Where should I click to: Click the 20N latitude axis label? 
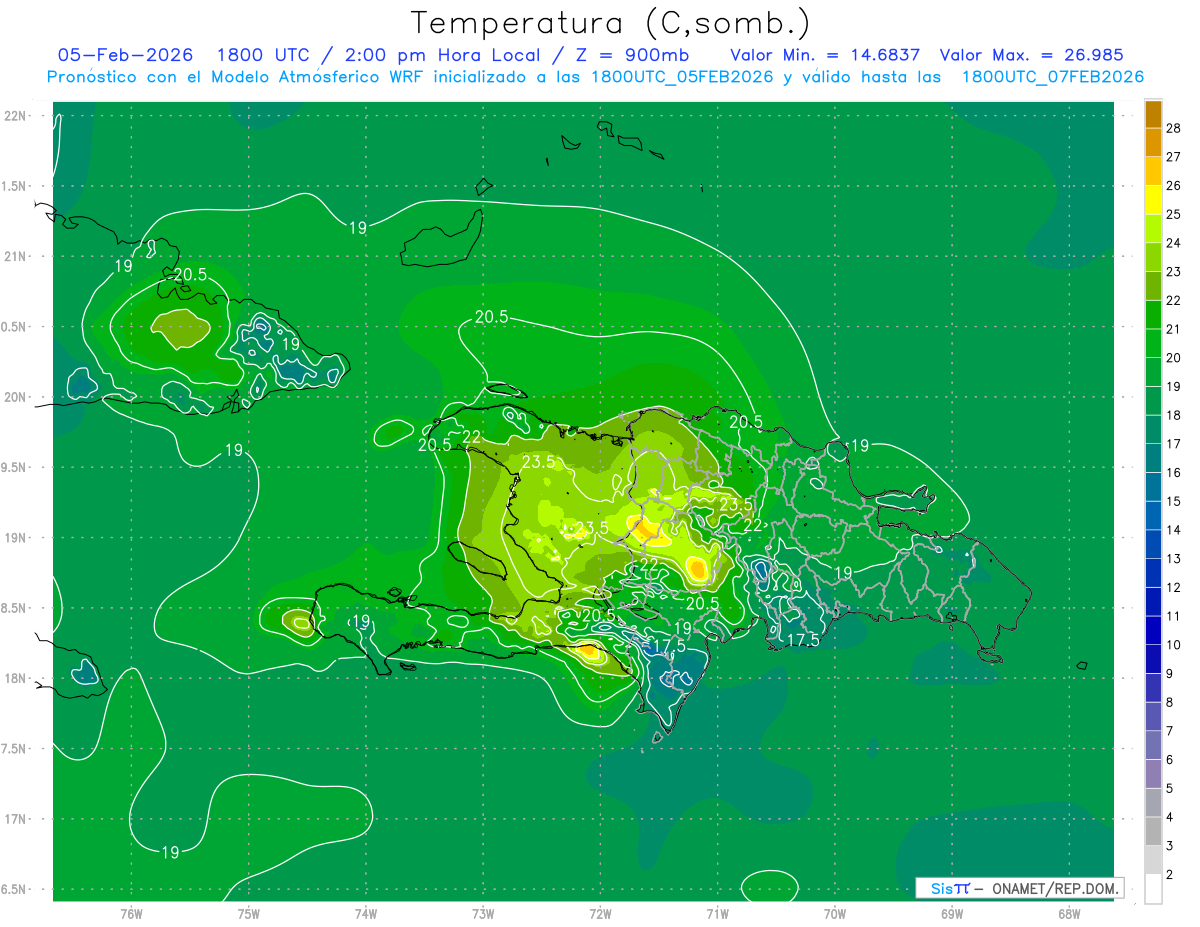point(16,397)
